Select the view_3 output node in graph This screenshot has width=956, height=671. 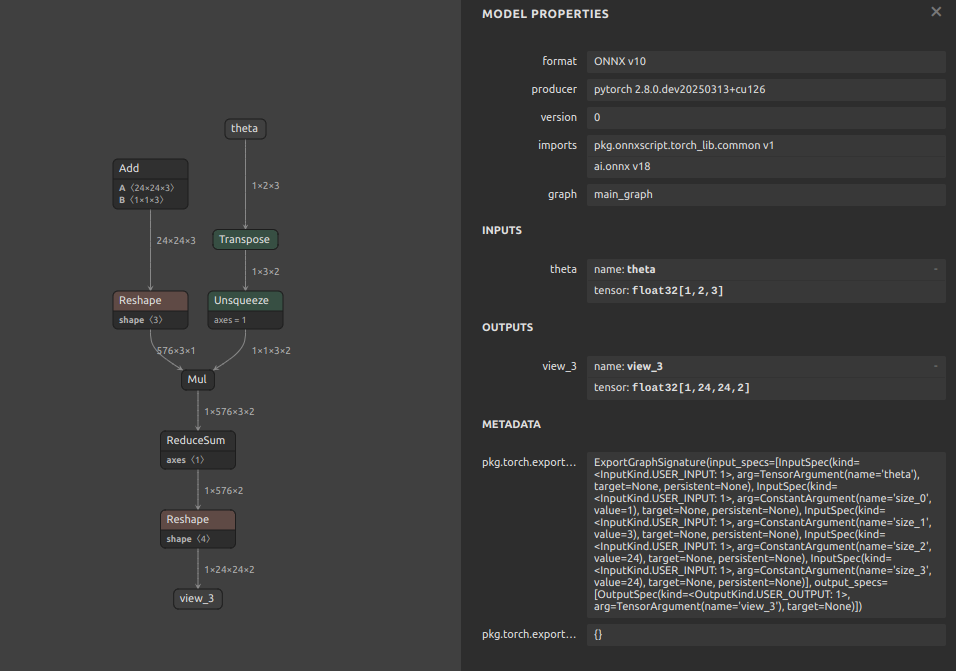click(198, 598)
